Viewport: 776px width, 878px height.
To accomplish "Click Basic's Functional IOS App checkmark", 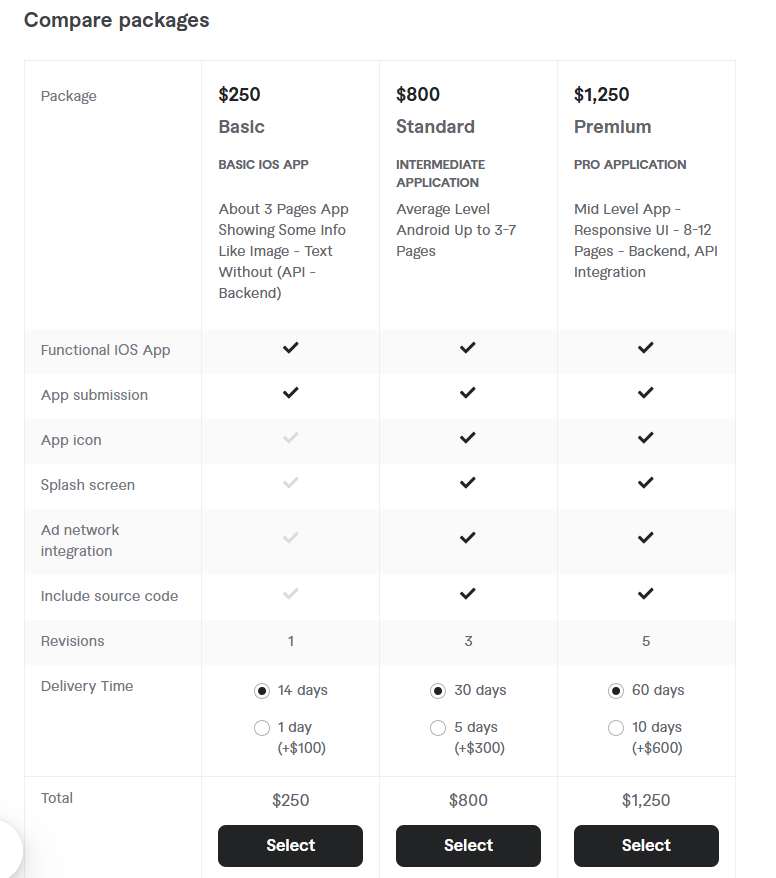I will coord(291,348).
